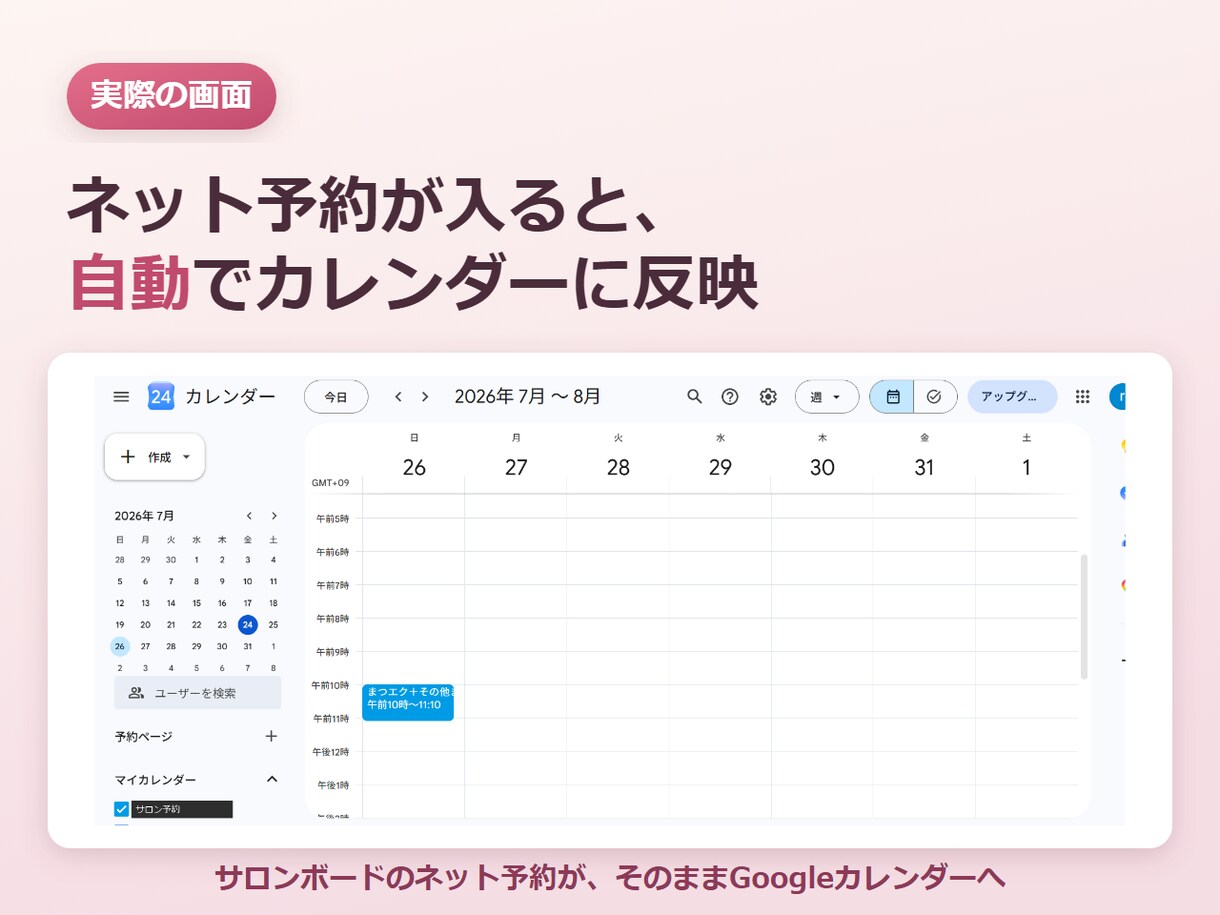Viewport: 1220px width, 915px height.
Task: Open the help question mark icon
Action: (x=730, y=397)
